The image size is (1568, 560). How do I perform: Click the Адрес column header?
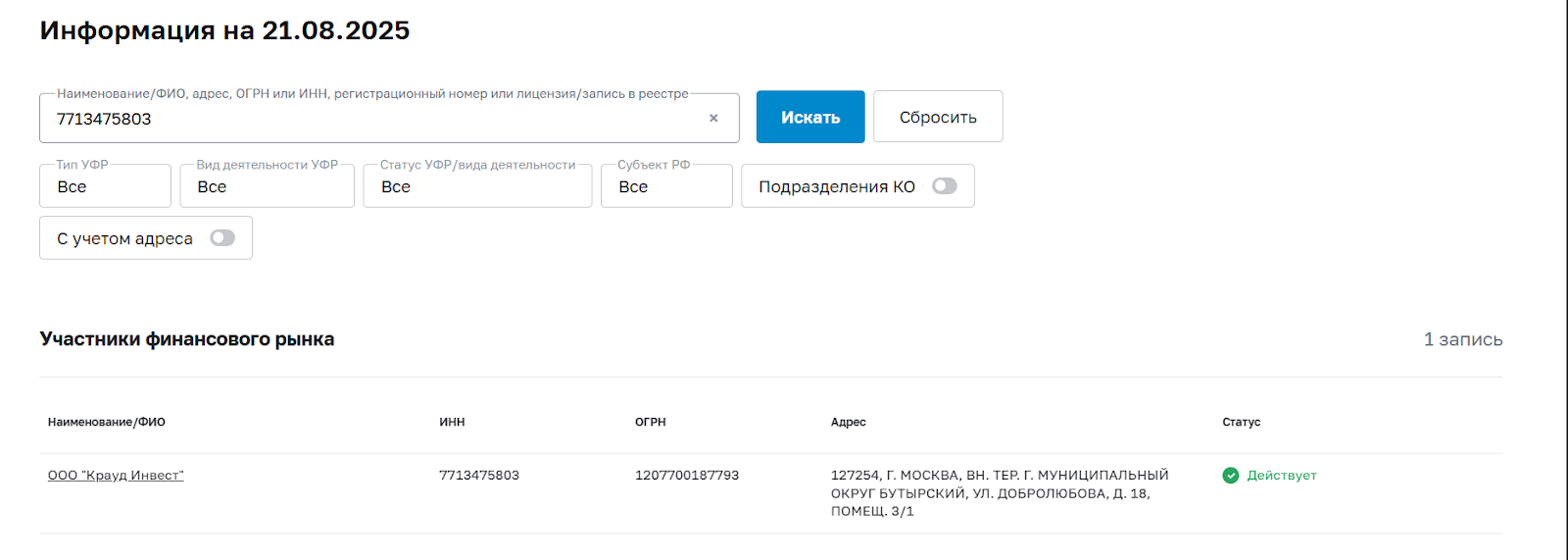click(848, 422)
